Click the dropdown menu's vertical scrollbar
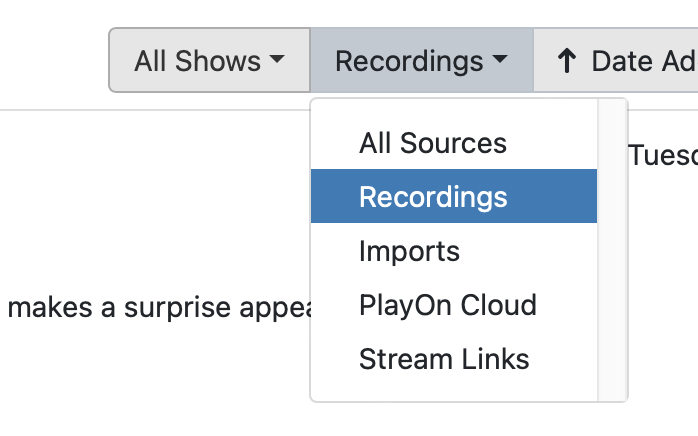The image size is (698, 436). [x=611, y=250]
